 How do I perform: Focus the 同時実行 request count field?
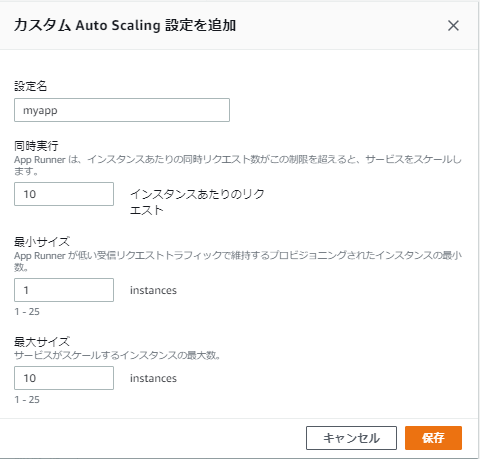[64, 194]
